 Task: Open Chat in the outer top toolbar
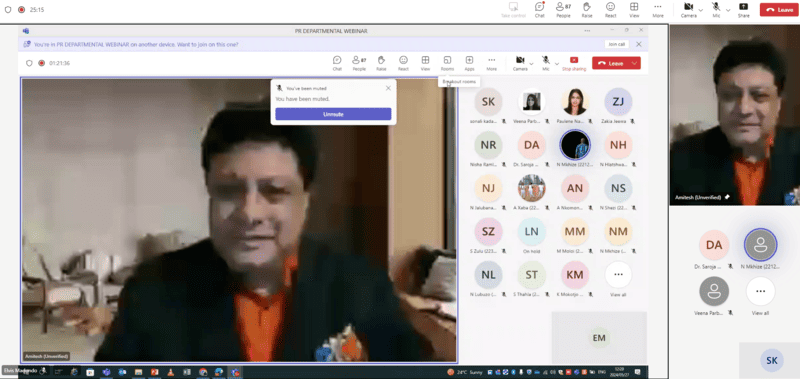point(539,10)
